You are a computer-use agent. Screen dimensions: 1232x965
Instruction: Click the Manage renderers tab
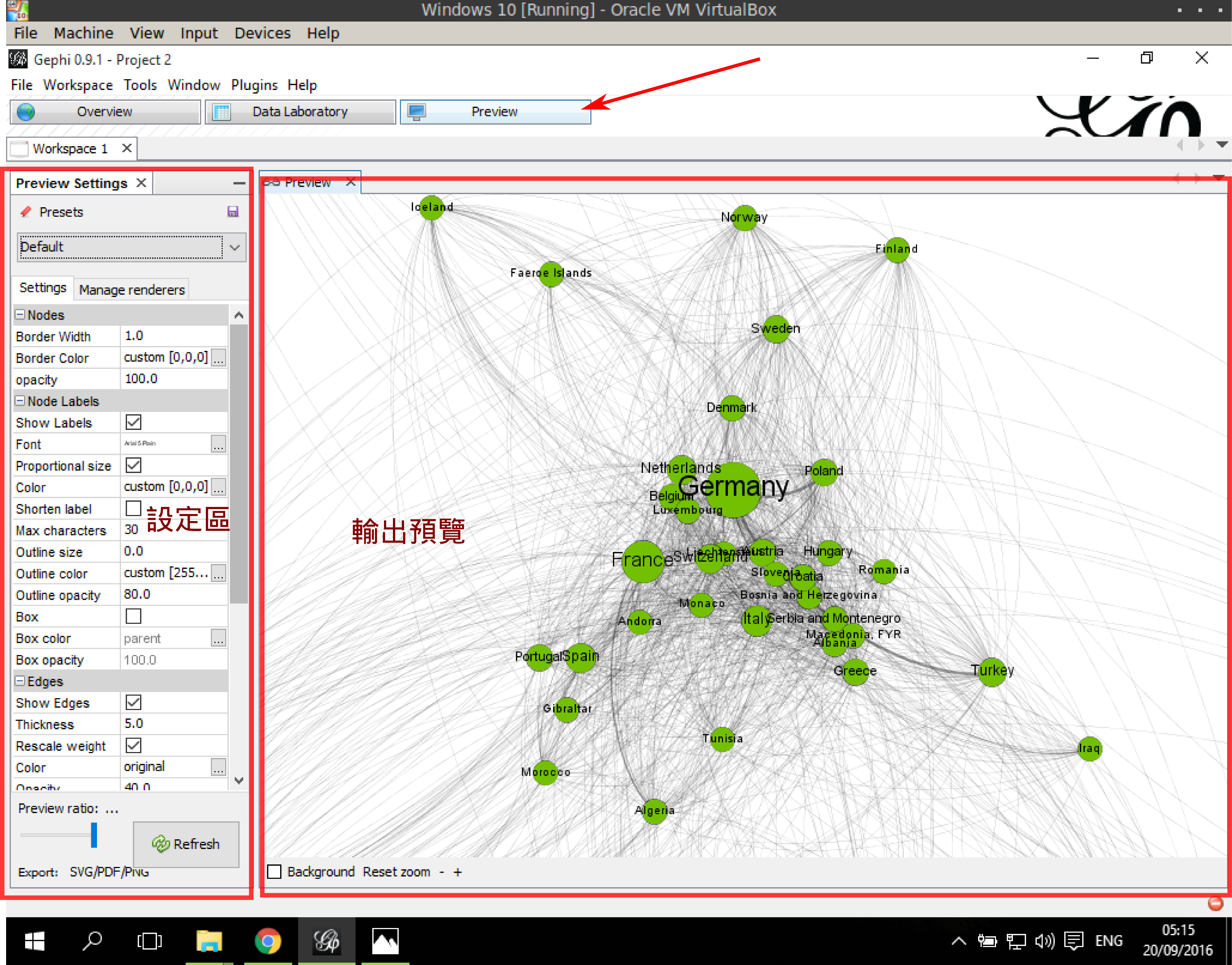131,289
